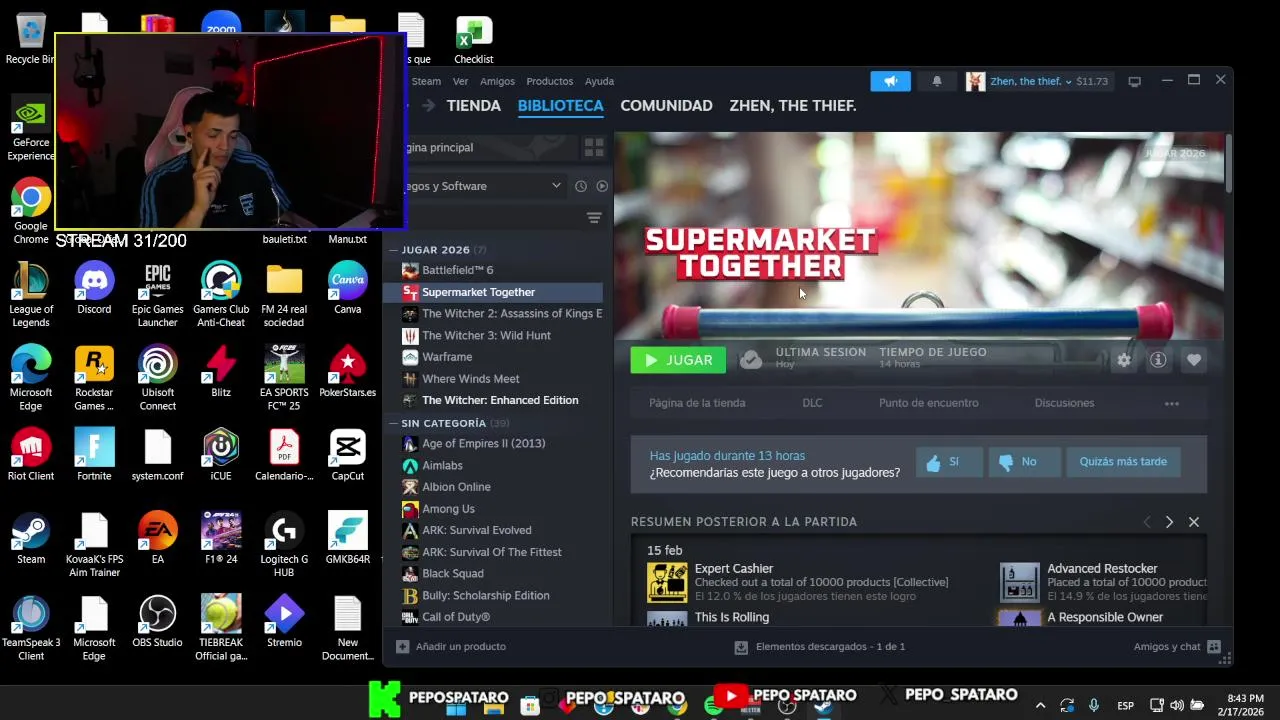The height and width of the screenshot is (720, 1280).
Task: Open Expert Cashier achievement thumbnail
Action: pos(667,582)
